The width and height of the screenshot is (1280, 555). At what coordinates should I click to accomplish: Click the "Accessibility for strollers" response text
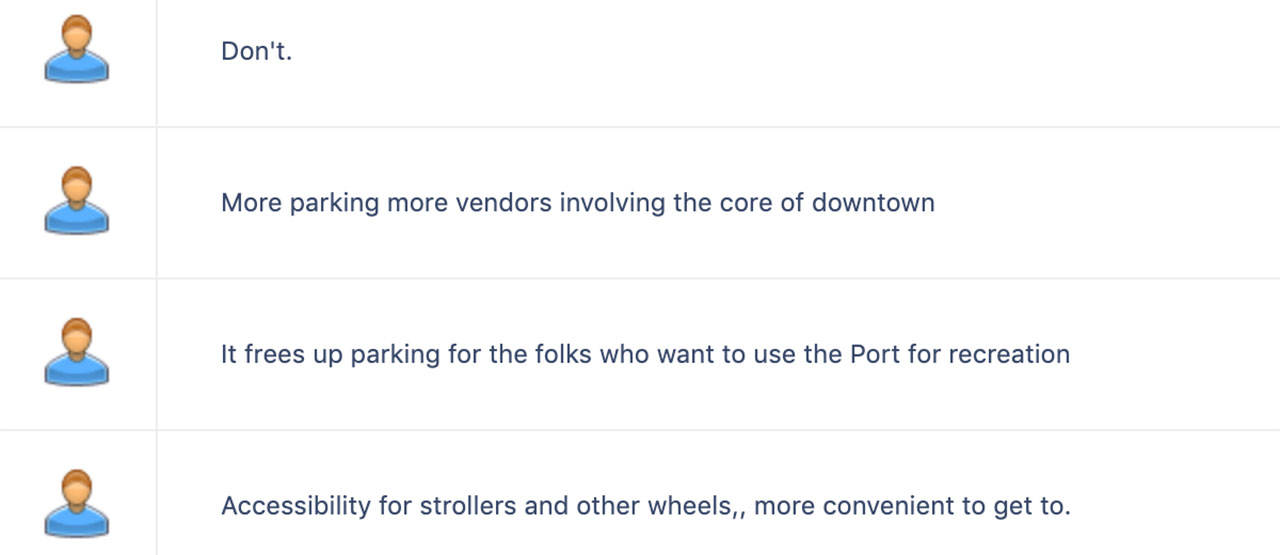click(646, 506)
